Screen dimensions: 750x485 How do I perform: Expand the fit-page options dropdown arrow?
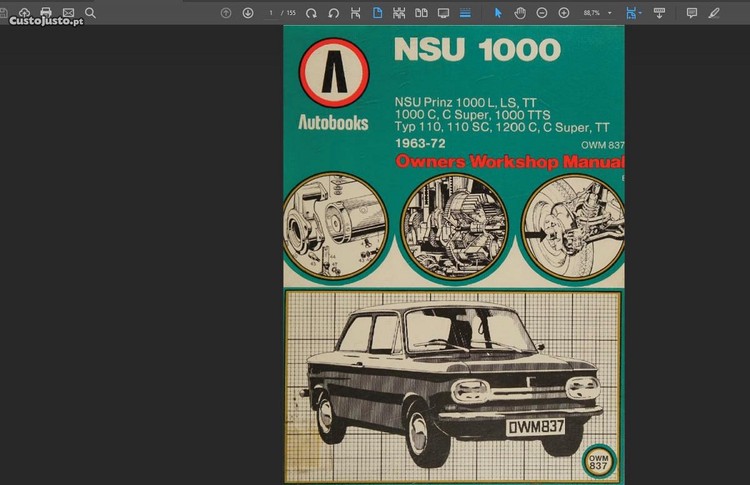[x=641, y=14]
